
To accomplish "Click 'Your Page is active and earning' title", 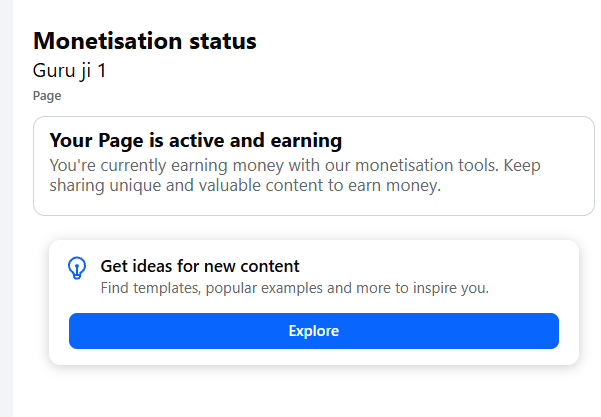I will click(x=195, y=140).
